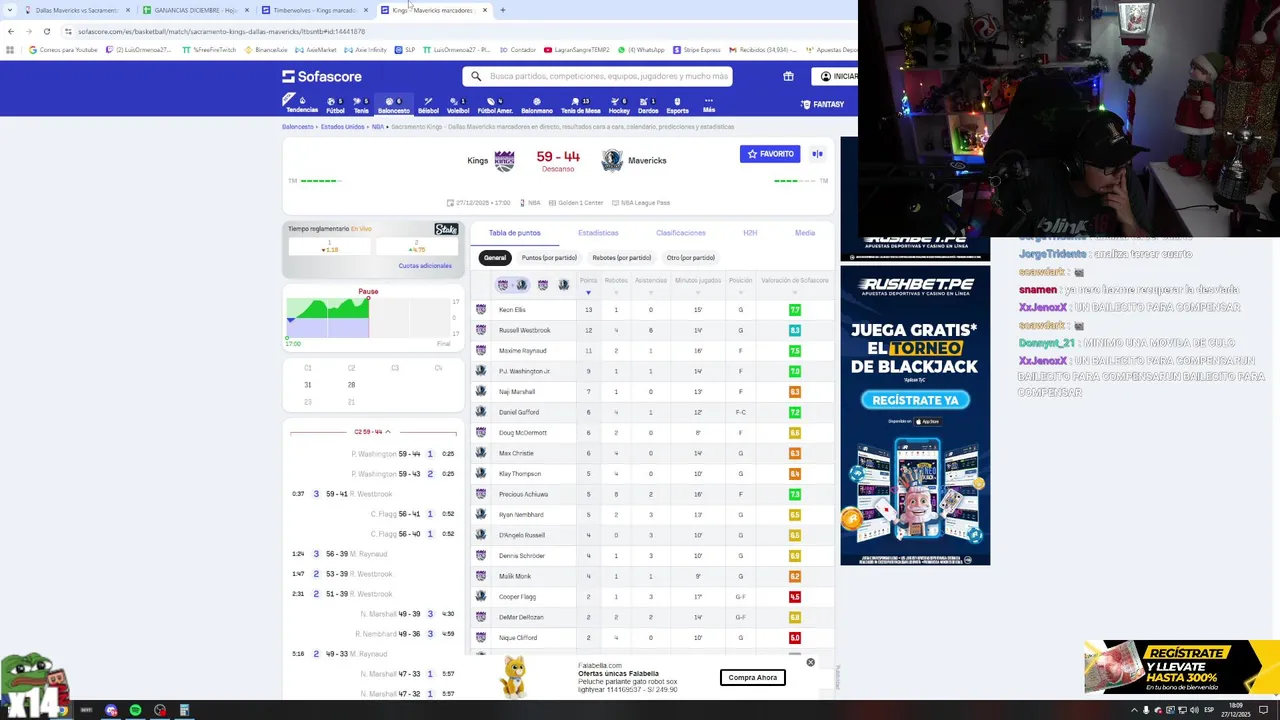Show both teams in the player table filter
Viewport: 1280px width, 720px height.
coord(512,285)
